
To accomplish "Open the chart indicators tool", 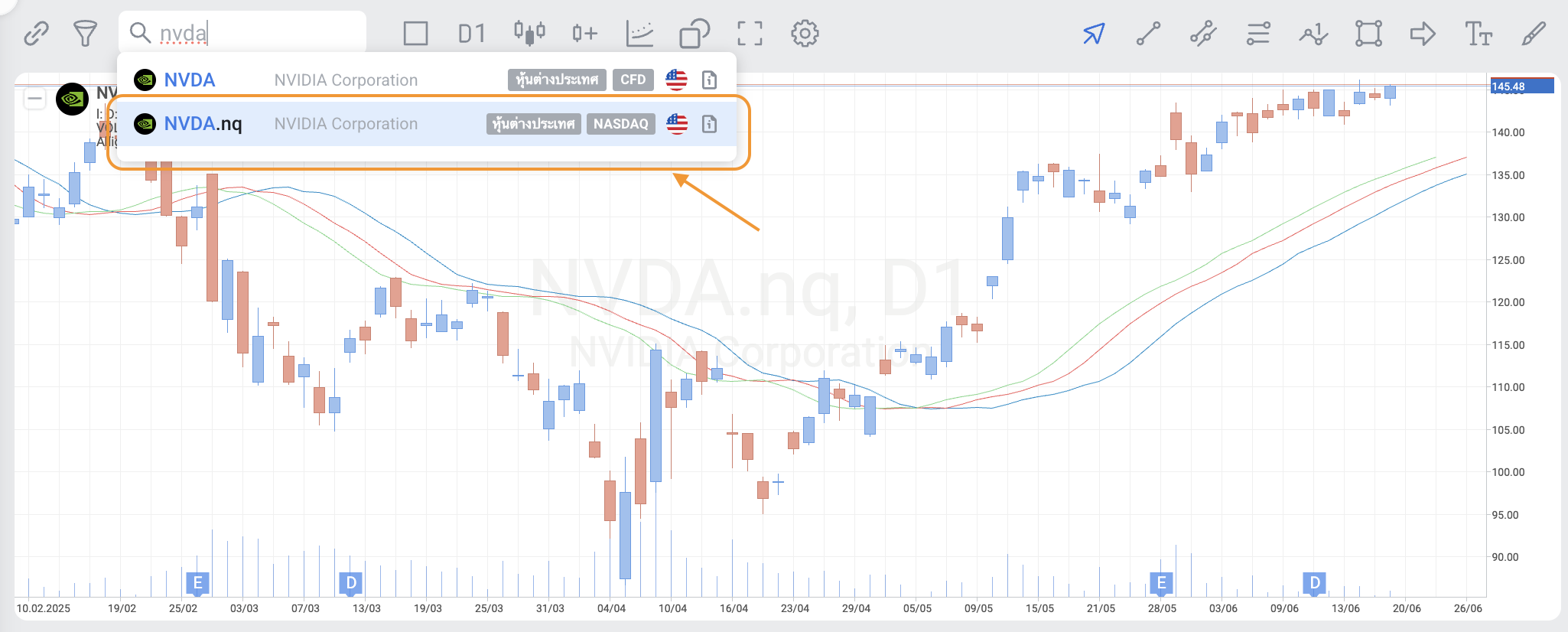I will click(639, 34).
